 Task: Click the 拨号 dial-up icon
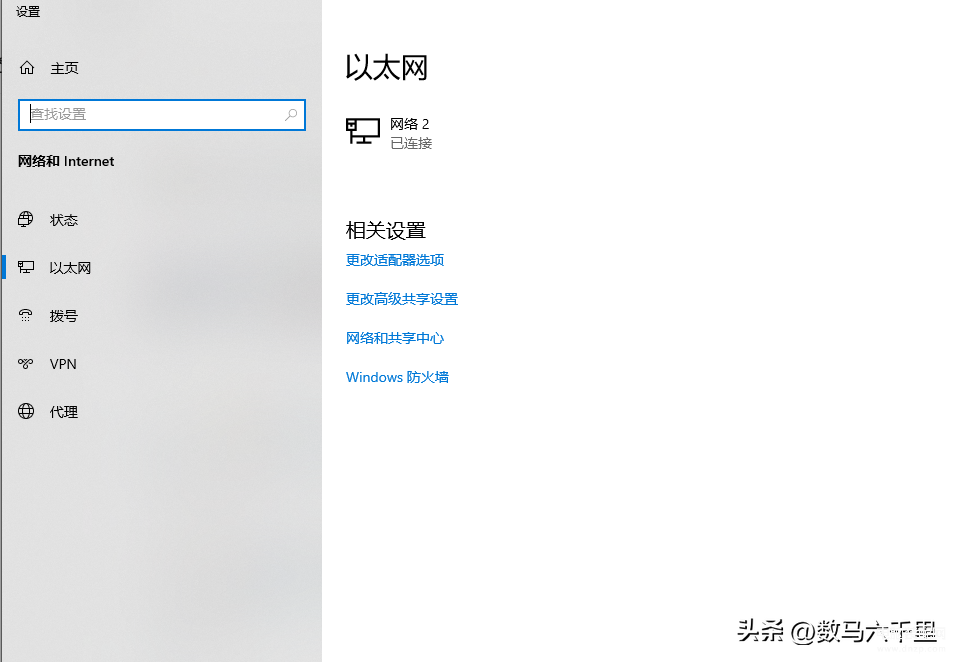pyautogui.click(x=27, y=316)
